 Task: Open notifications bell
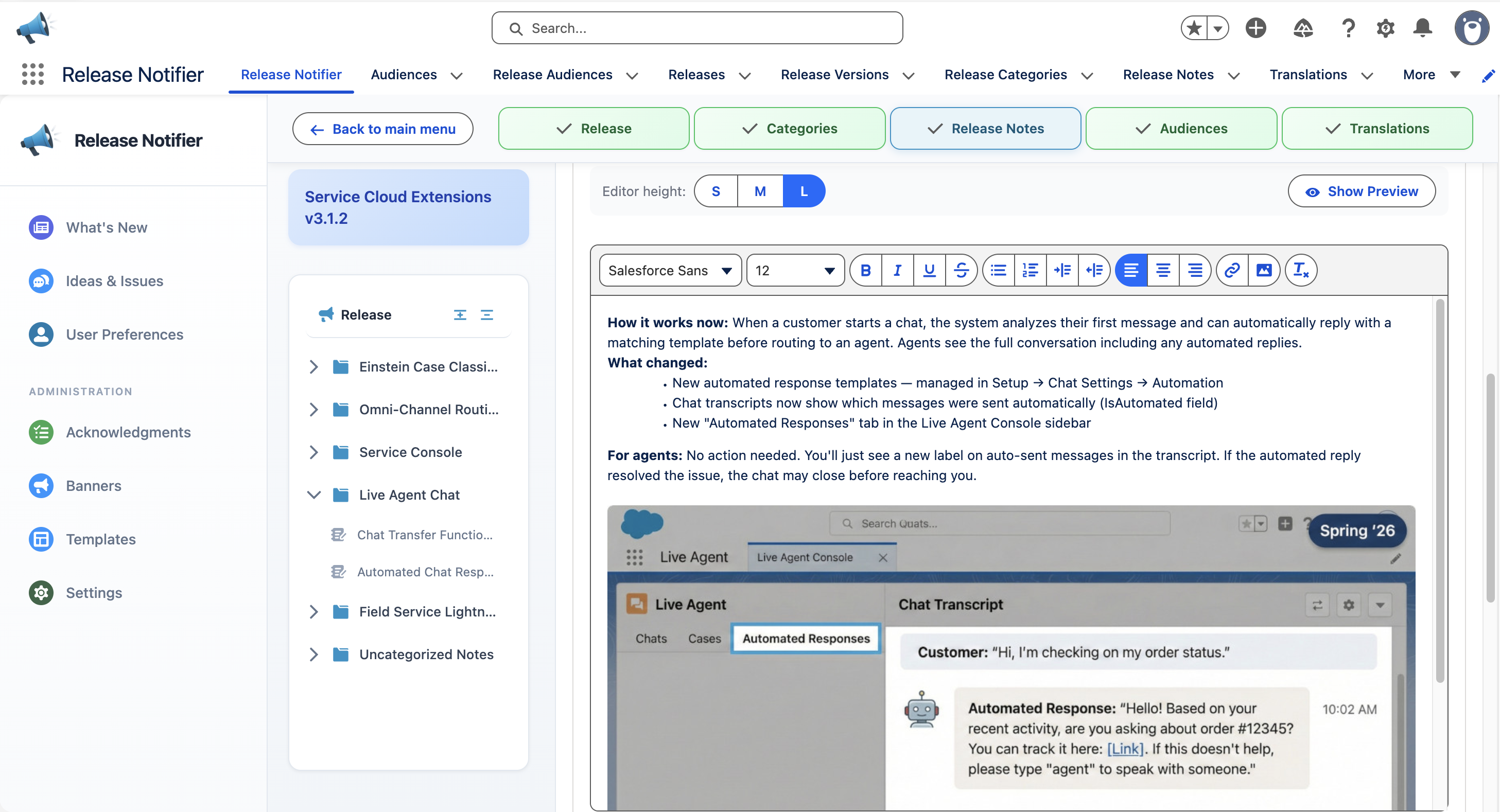[x=1422, y=27]
